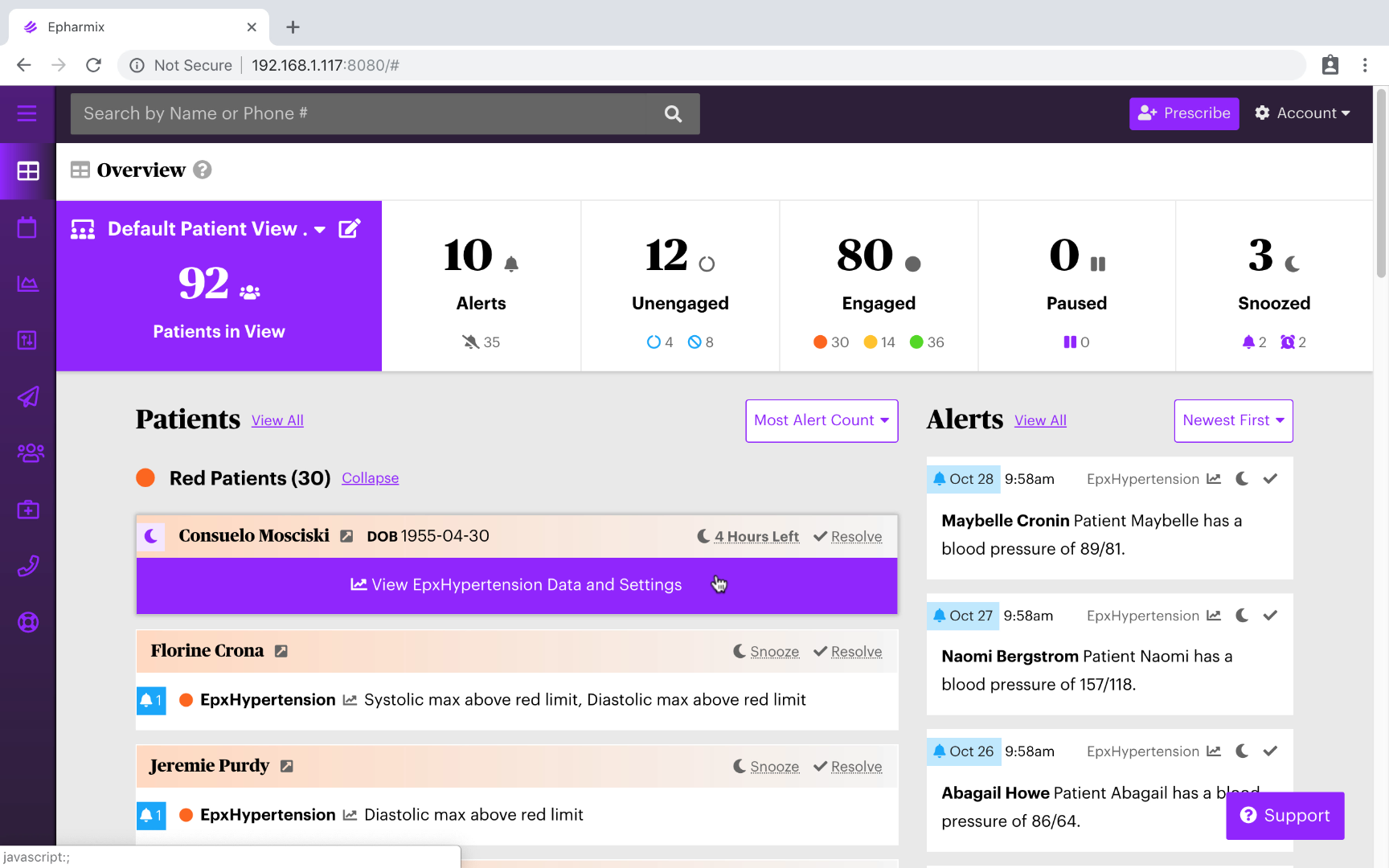This screenshot has width=1389, height=868.
Task: Open the hamburger menu in sidebar
Action: [27, 113]
